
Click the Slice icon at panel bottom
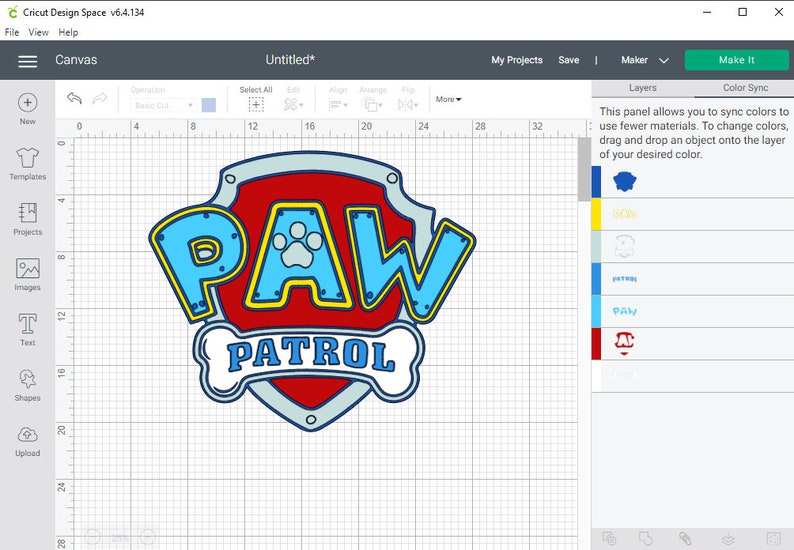tap(610, 538)
